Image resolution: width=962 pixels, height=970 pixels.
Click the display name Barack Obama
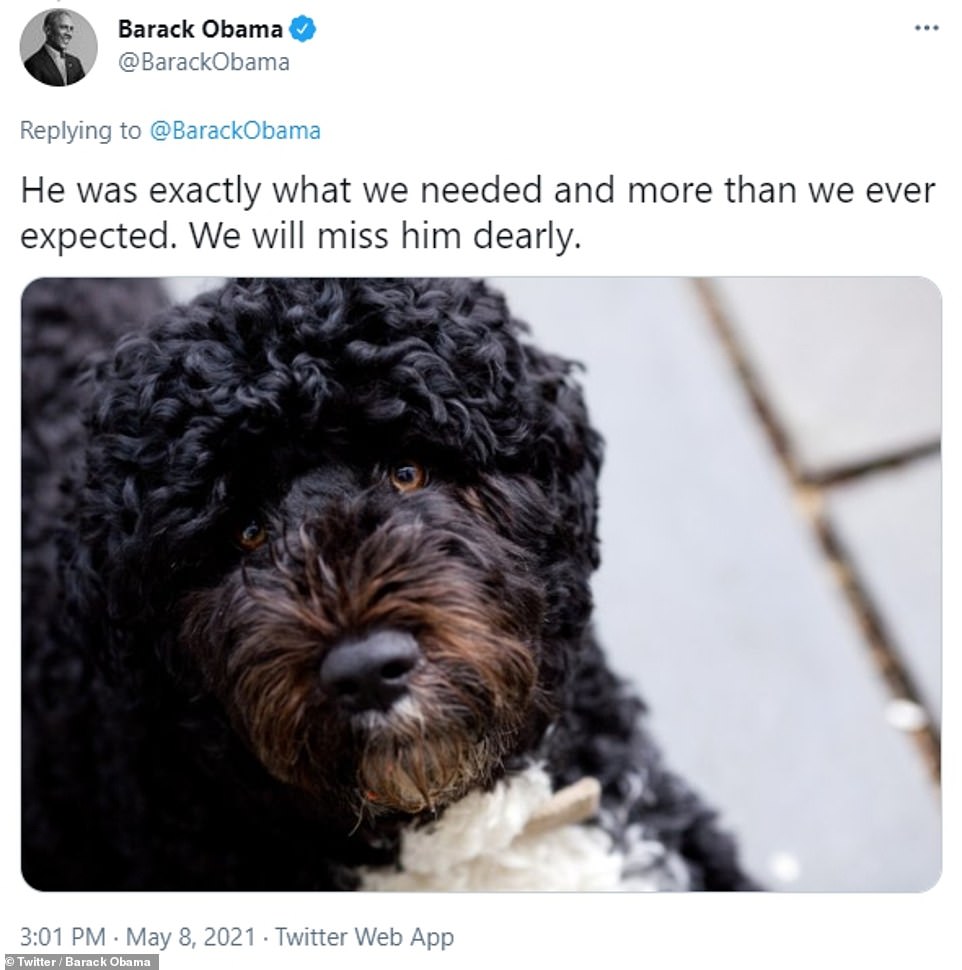(x=200, y=29)
